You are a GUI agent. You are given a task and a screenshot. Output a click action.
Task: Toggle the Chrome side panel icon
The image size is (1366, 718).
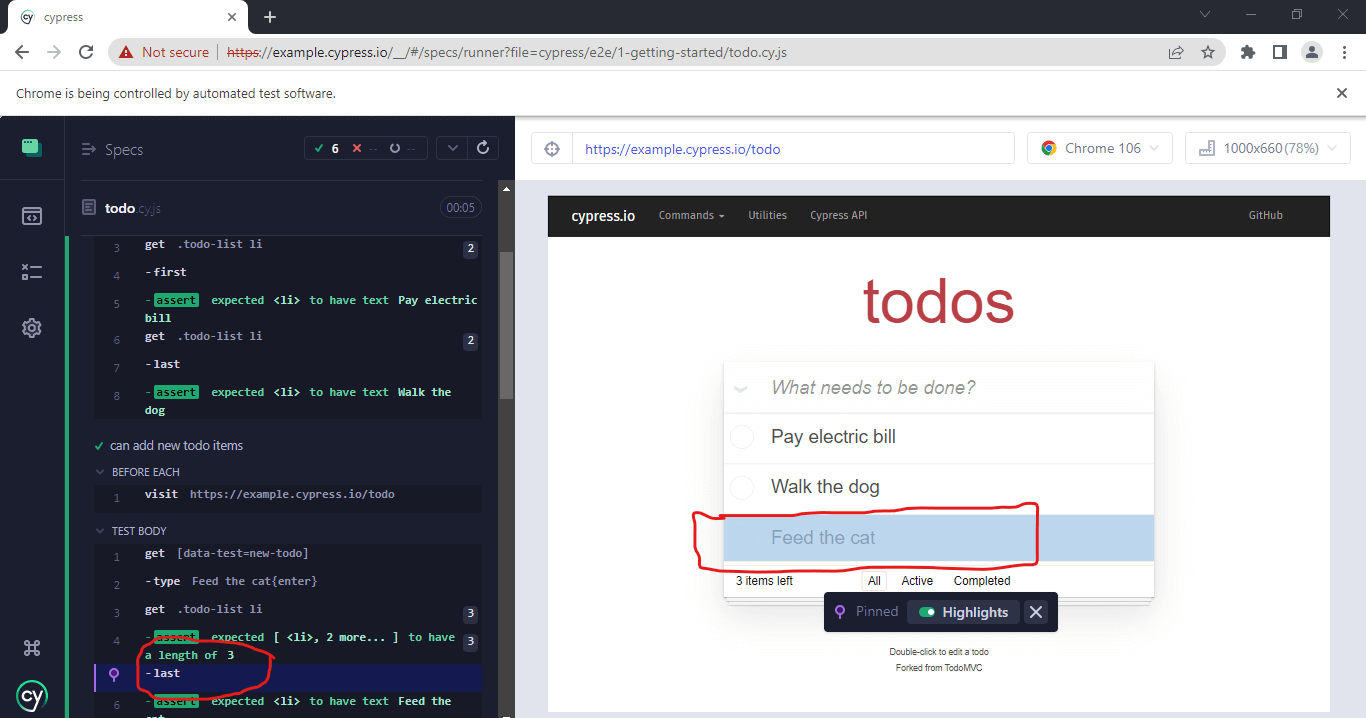[x=1279, y=52]
